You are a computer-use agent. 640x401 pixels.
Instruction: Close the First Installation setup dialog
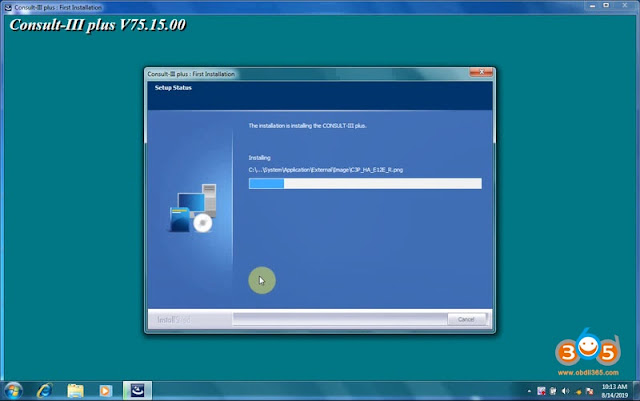click(481, 72)
